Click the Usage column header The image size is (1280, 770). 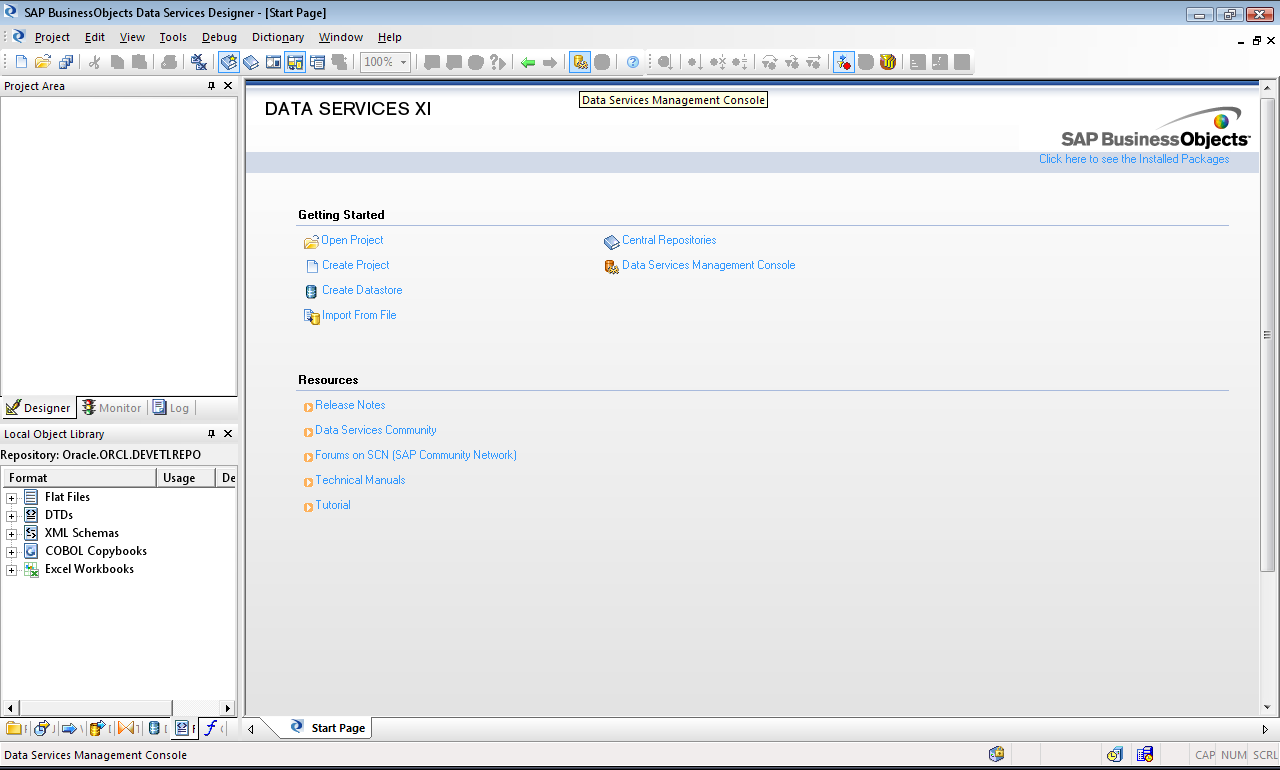click(186, 478)
